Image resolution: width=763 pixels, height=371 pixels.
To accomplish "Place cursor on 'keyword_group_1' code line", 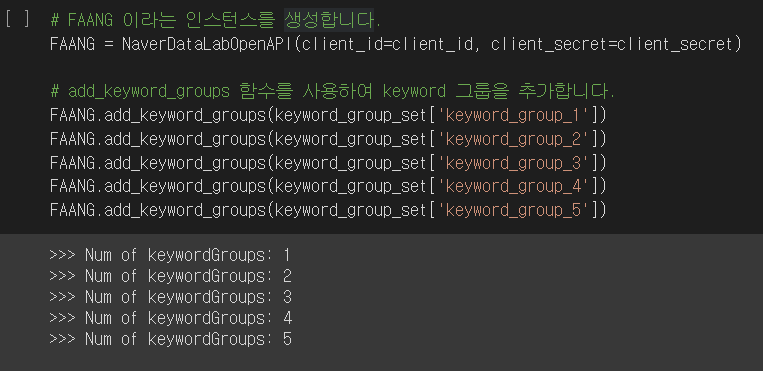I will pos(328,115).
